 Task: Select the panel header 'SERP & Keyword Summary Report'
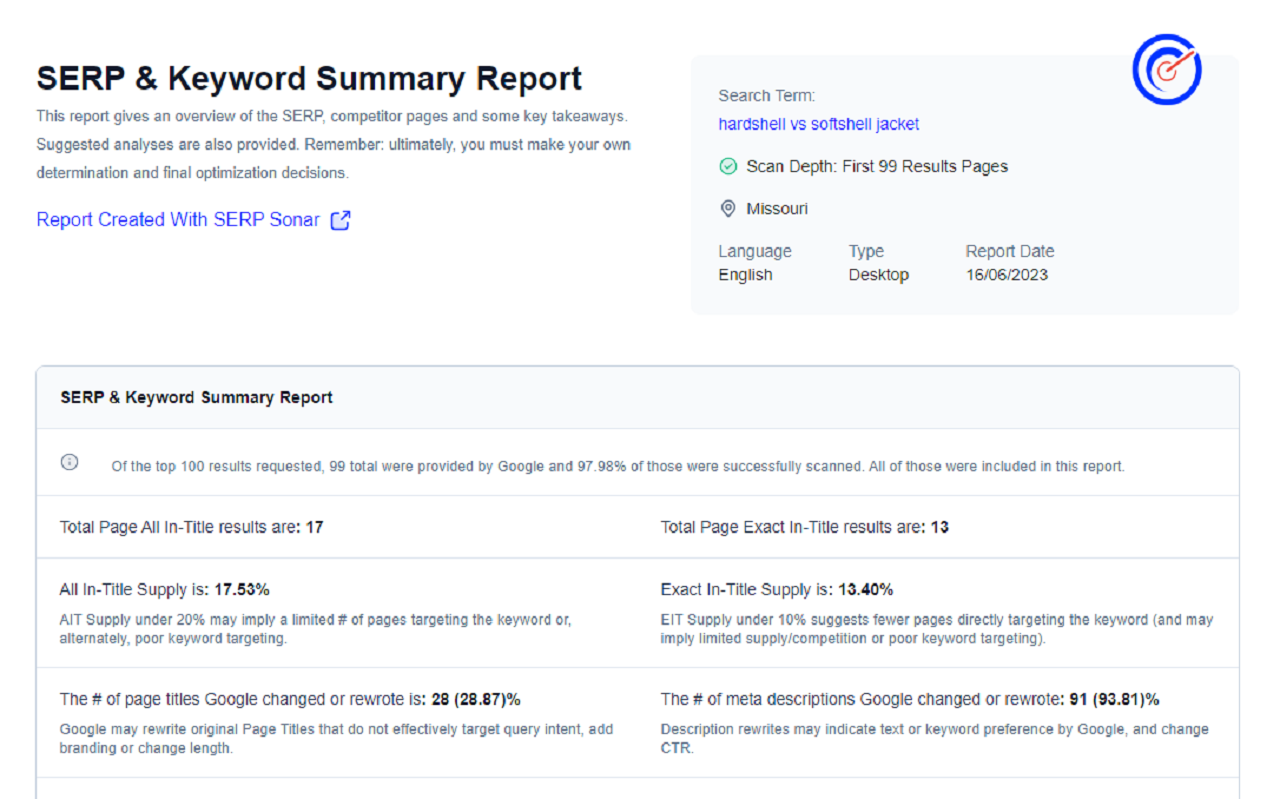tap(196, 397)
